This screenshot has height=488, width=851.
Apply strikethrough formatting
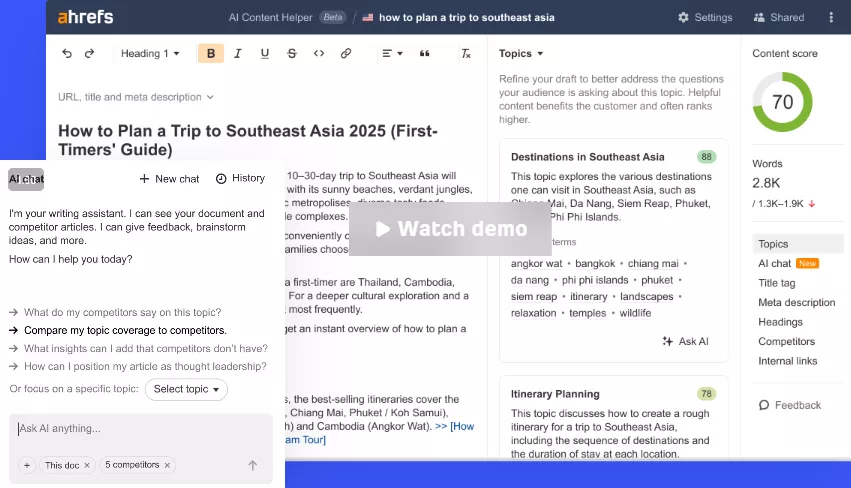(x=292, y=54)
